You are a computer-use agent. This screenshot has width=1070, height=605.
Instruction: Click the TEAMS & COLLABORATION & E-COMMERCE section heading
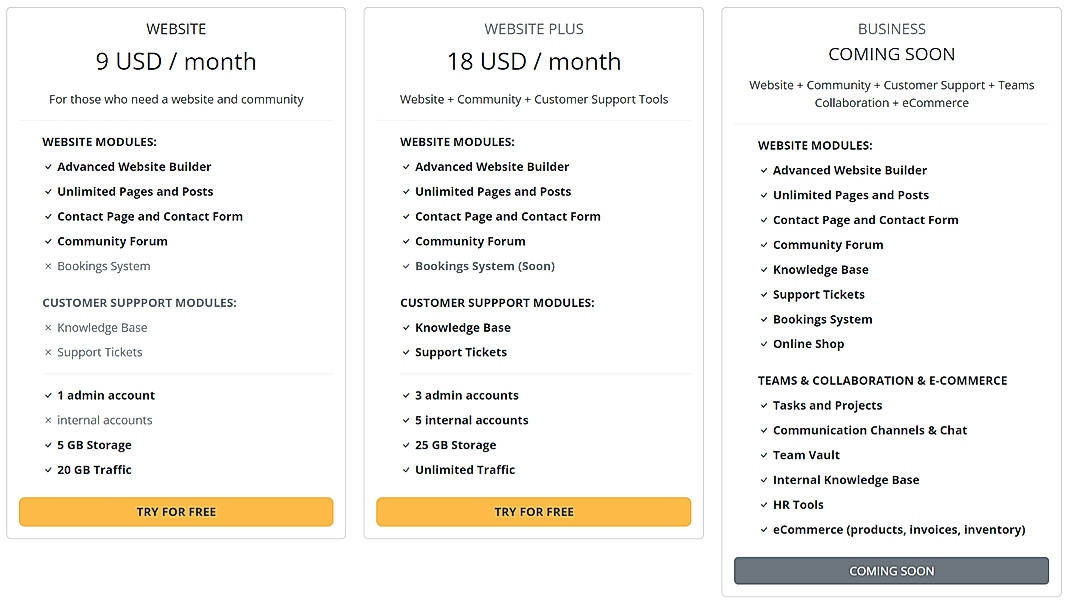(x=882, y=380)
